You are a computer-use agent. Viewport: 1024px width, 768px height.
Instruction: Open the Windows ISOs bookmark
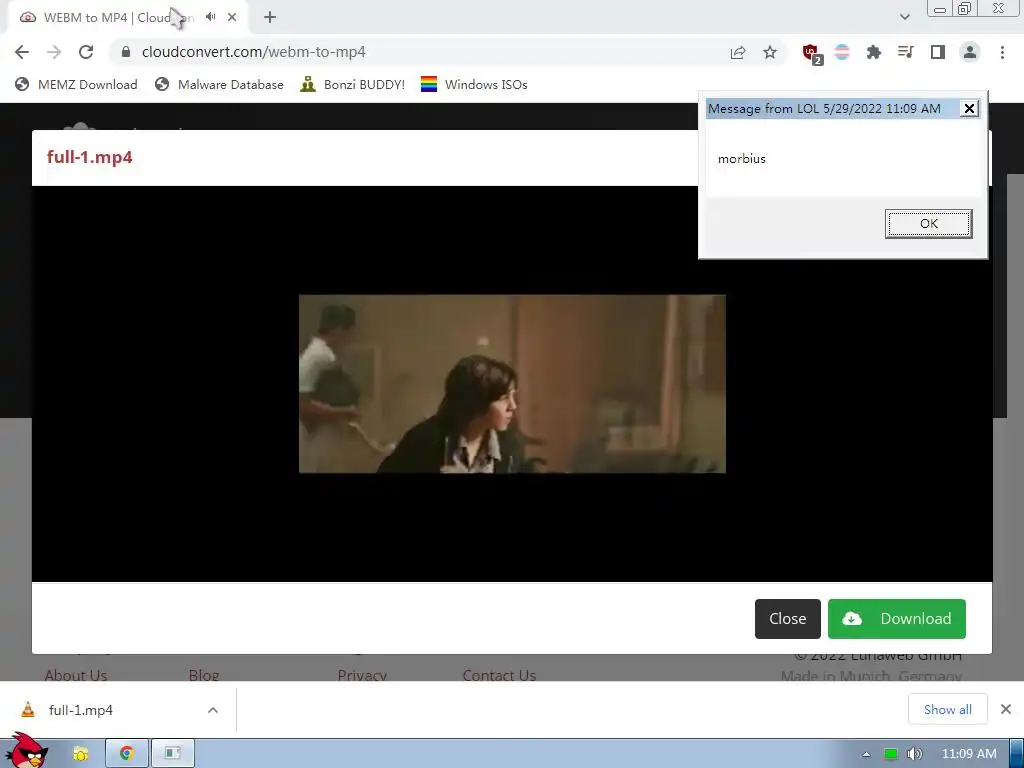[474, 84]
